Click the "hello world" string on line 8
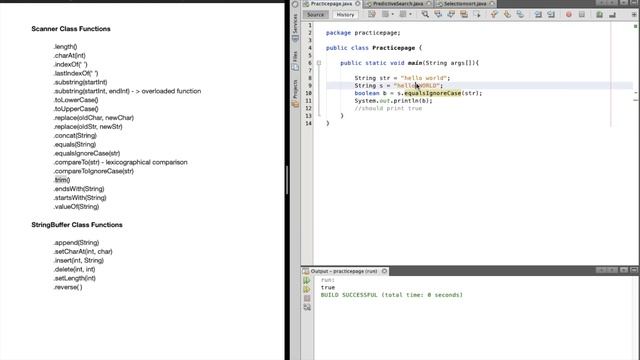Image resolution: width=640 pixels, height=360 pixels. coord(423,78)
